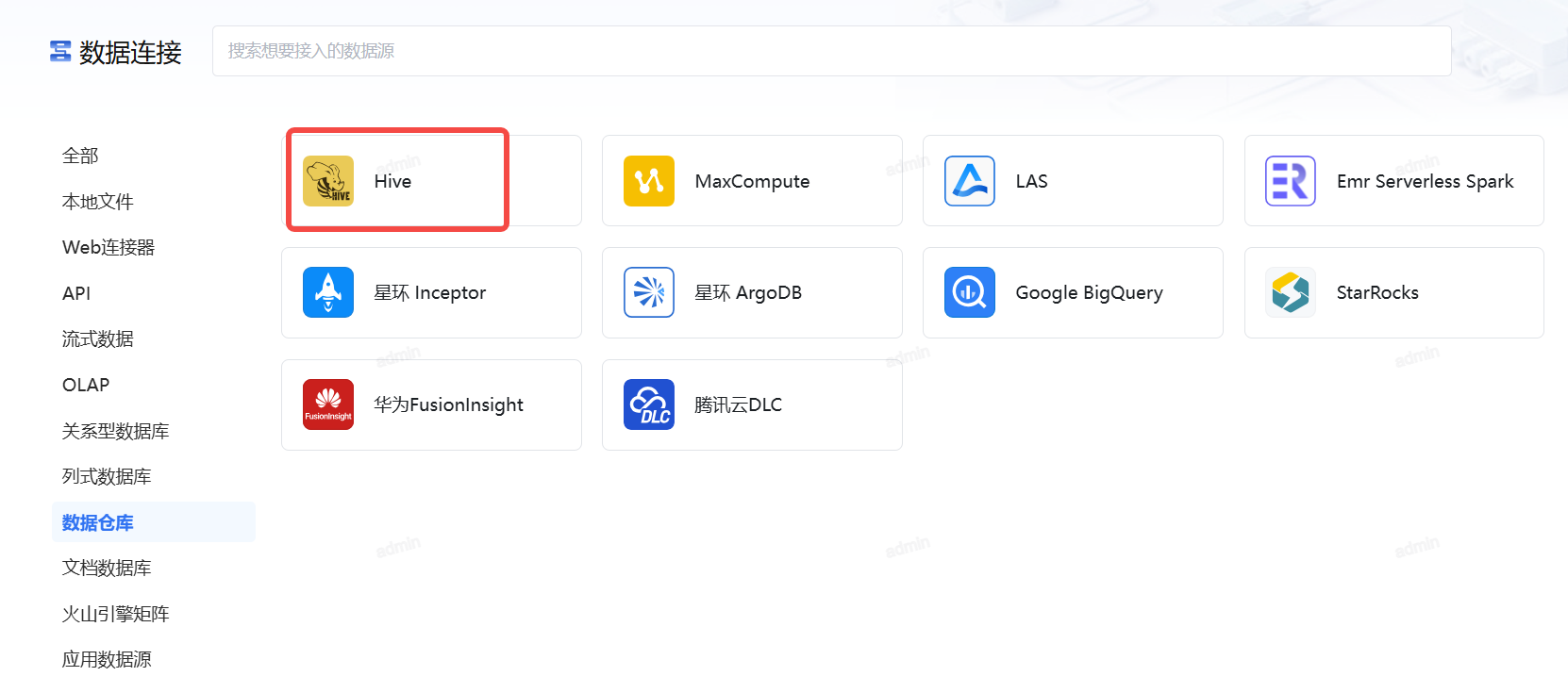
Task: Select the 关系型数据库 category
Action: (x=116, y=431)
